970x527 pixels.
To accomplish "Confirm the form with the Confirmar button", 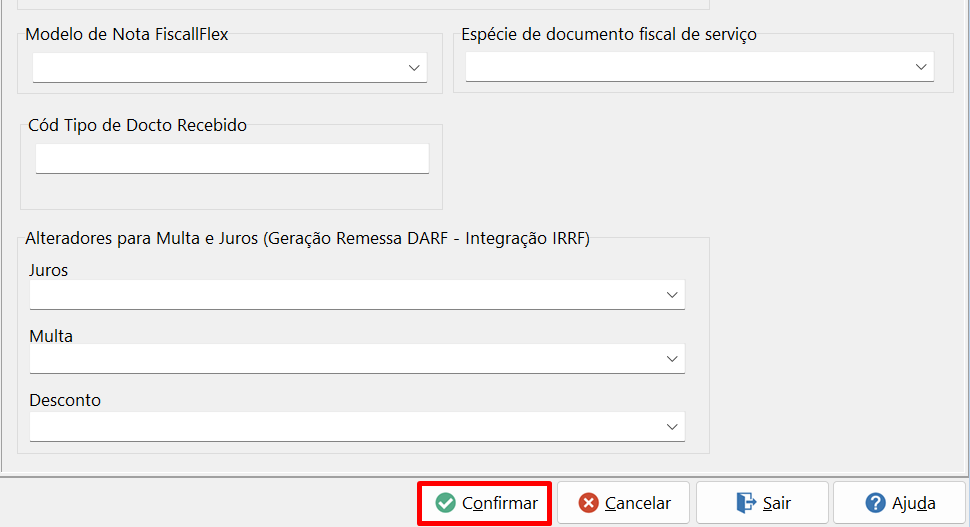I will (484, 503).
